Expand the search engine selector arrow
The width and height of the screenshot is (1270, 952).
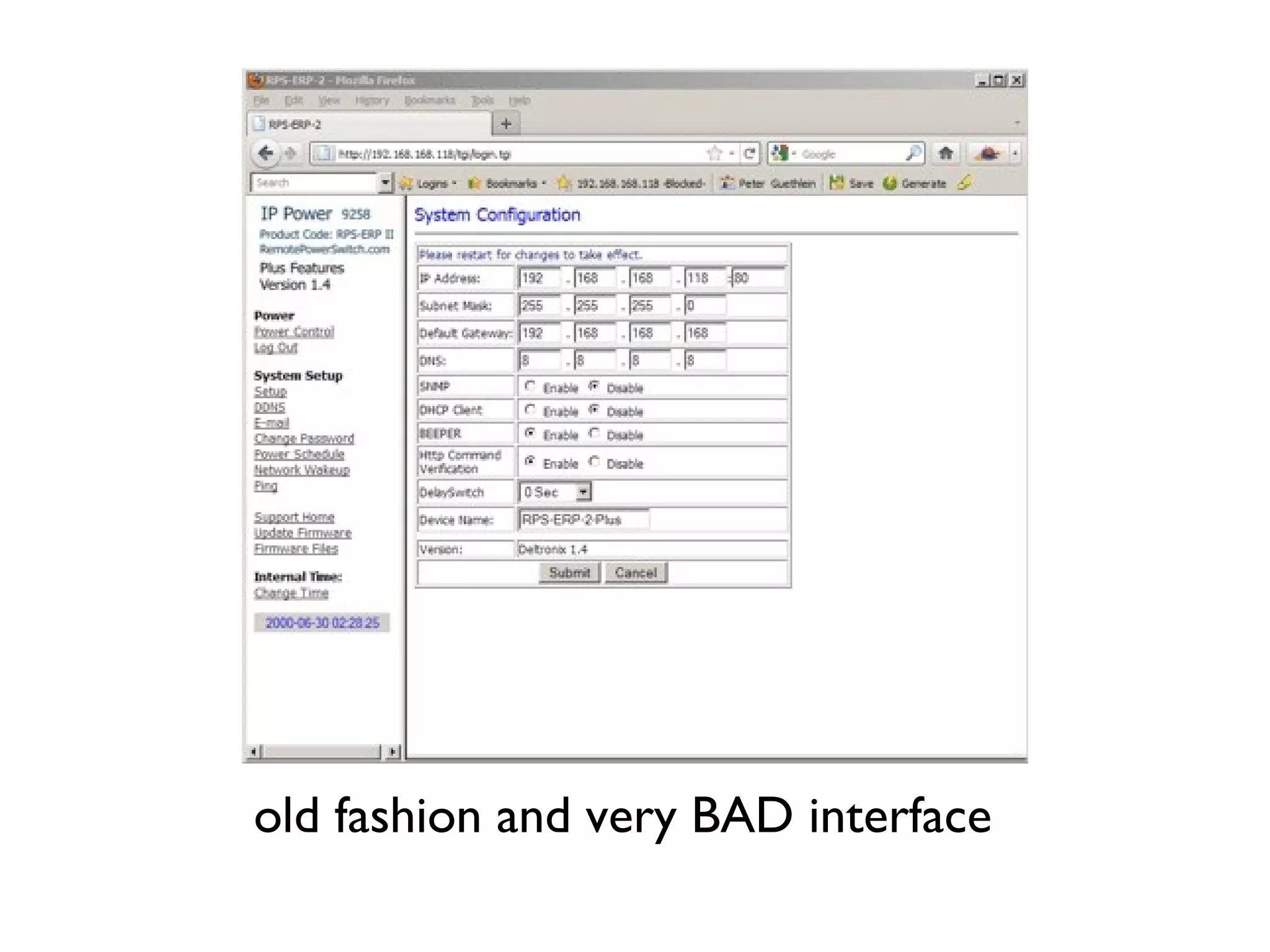794,153
